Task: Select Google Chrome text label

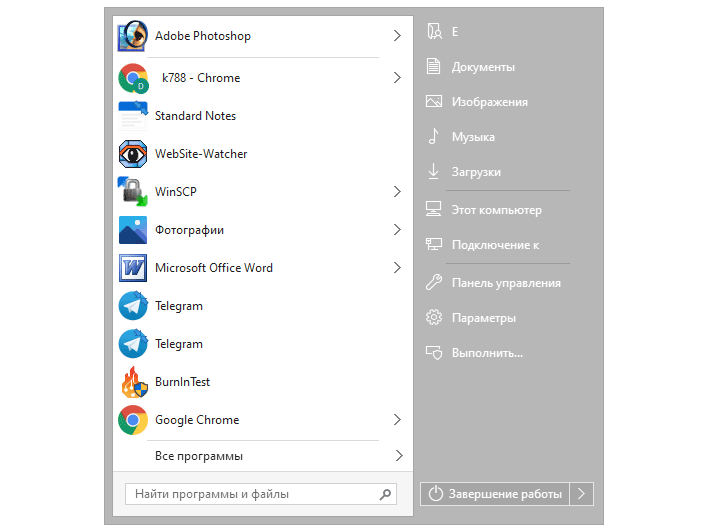Action: click(197, 420)
